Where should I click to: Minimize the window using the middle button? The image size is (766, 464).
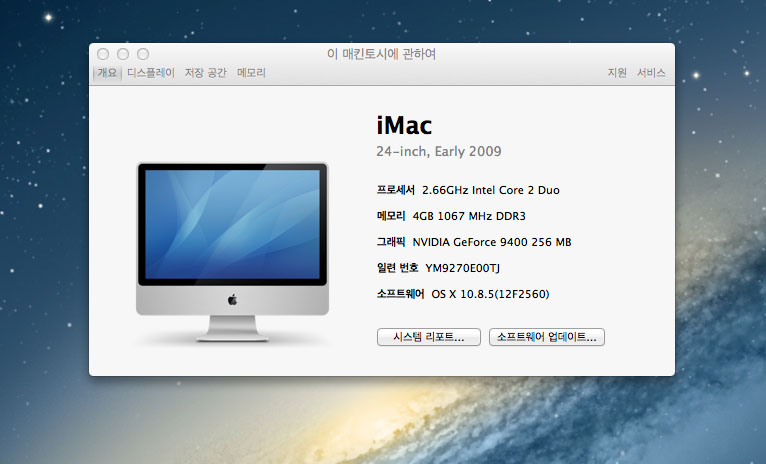(123, 54)
